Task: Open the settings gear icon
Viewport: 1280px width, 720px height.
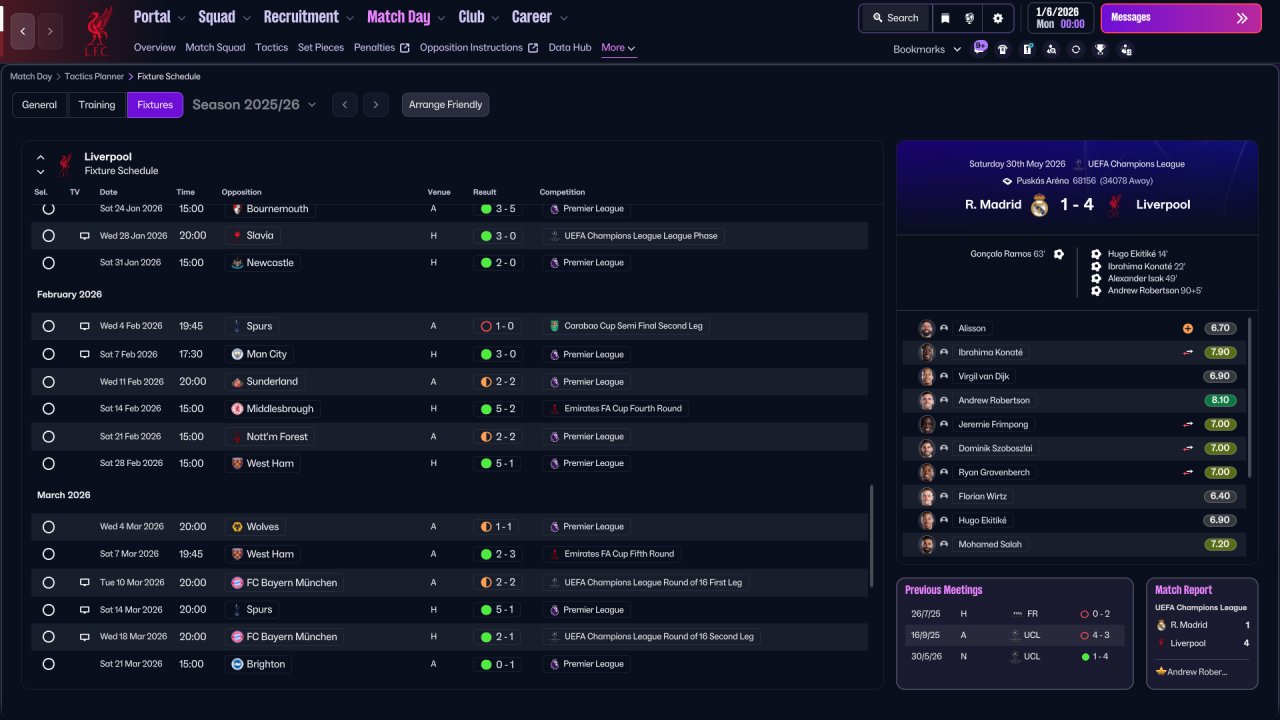Action: [x=997, y=18]
